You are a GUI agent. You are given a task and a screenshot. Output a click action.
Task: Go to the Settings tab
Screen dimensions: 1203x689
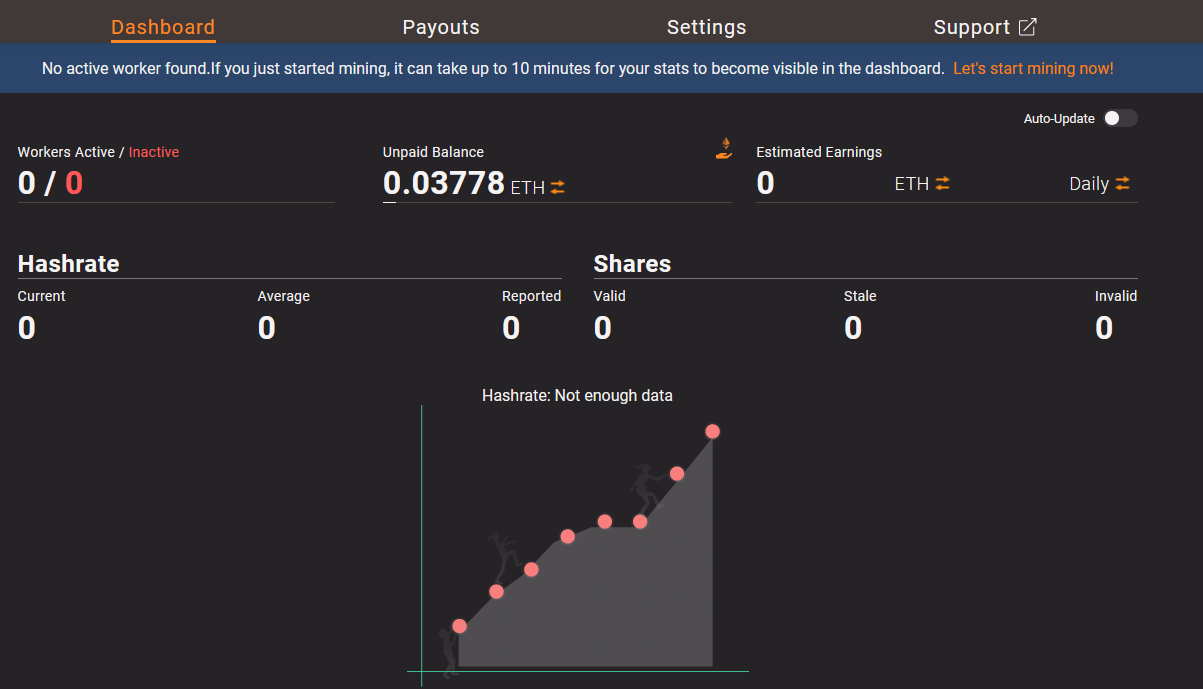(x=706, y=27)
